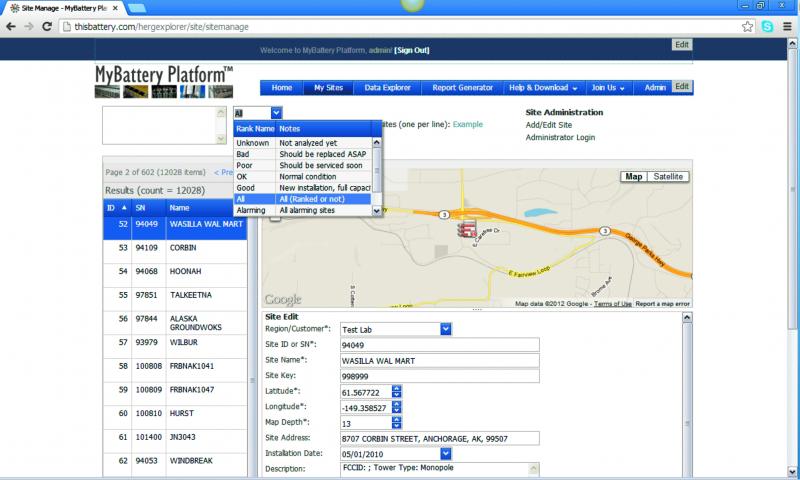Image resolution: width=800 pixels, height=480 pixels.
Task: Sort results by SN column header
Action: 148,208
